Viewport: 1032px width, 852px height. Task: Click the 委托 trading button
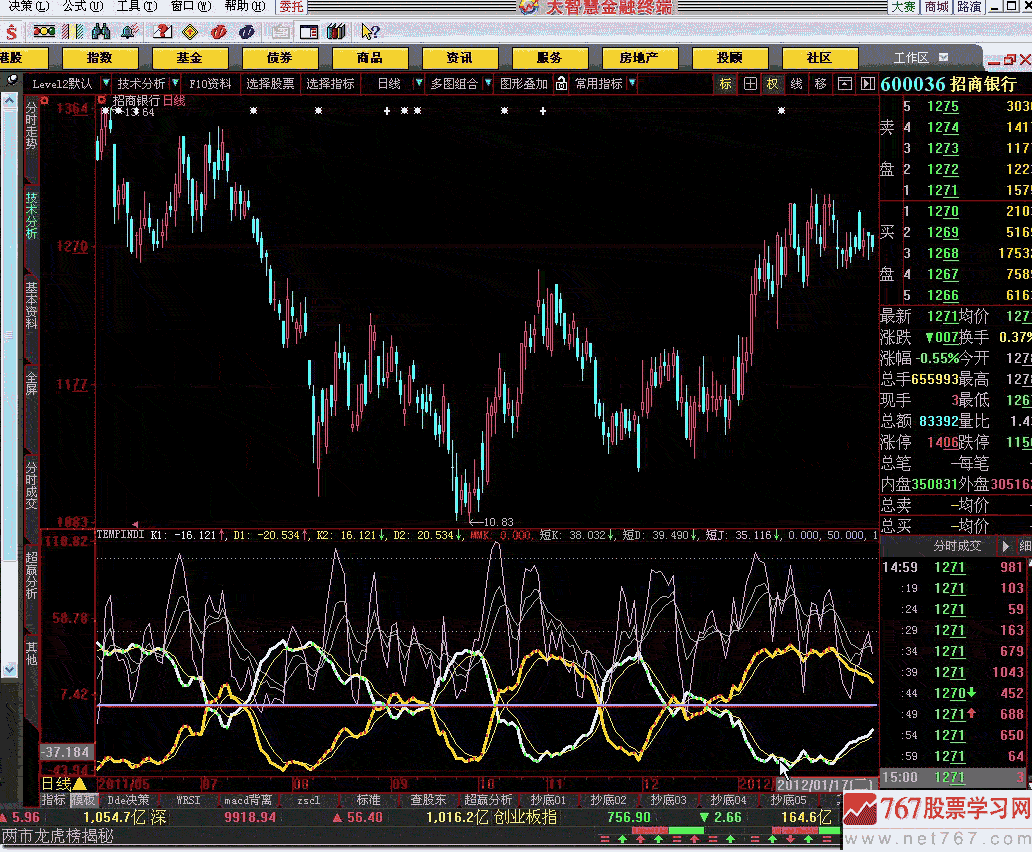291,7
